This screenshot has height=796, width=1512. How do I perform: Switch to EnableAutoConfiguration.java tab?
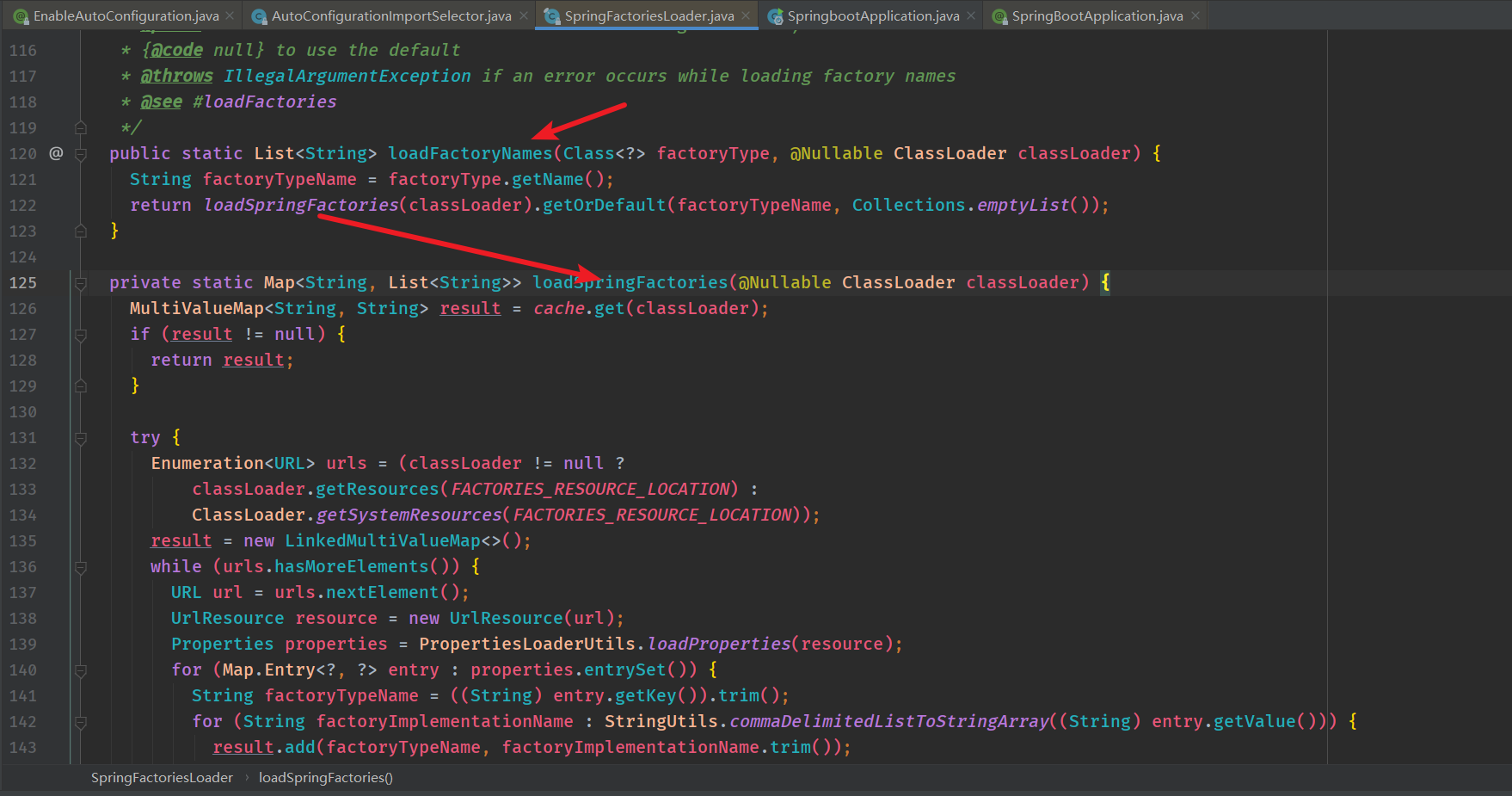coord(125,15)
